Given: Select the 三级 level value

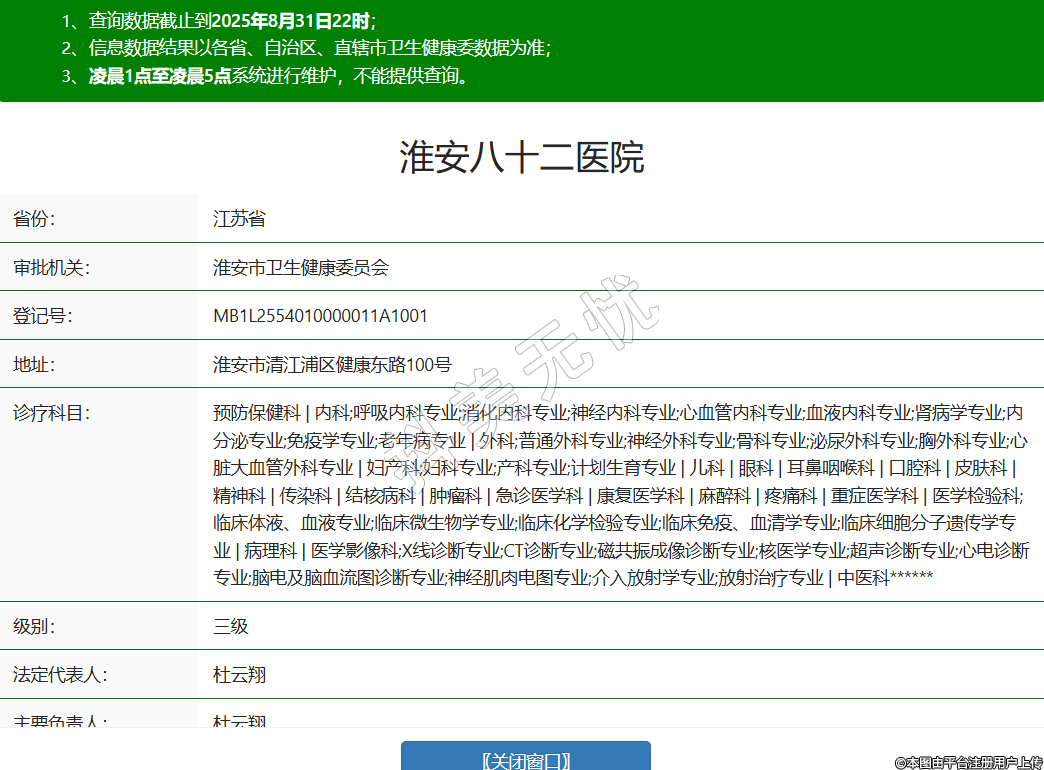Looking at the screenshot, I should coord(230,627).
